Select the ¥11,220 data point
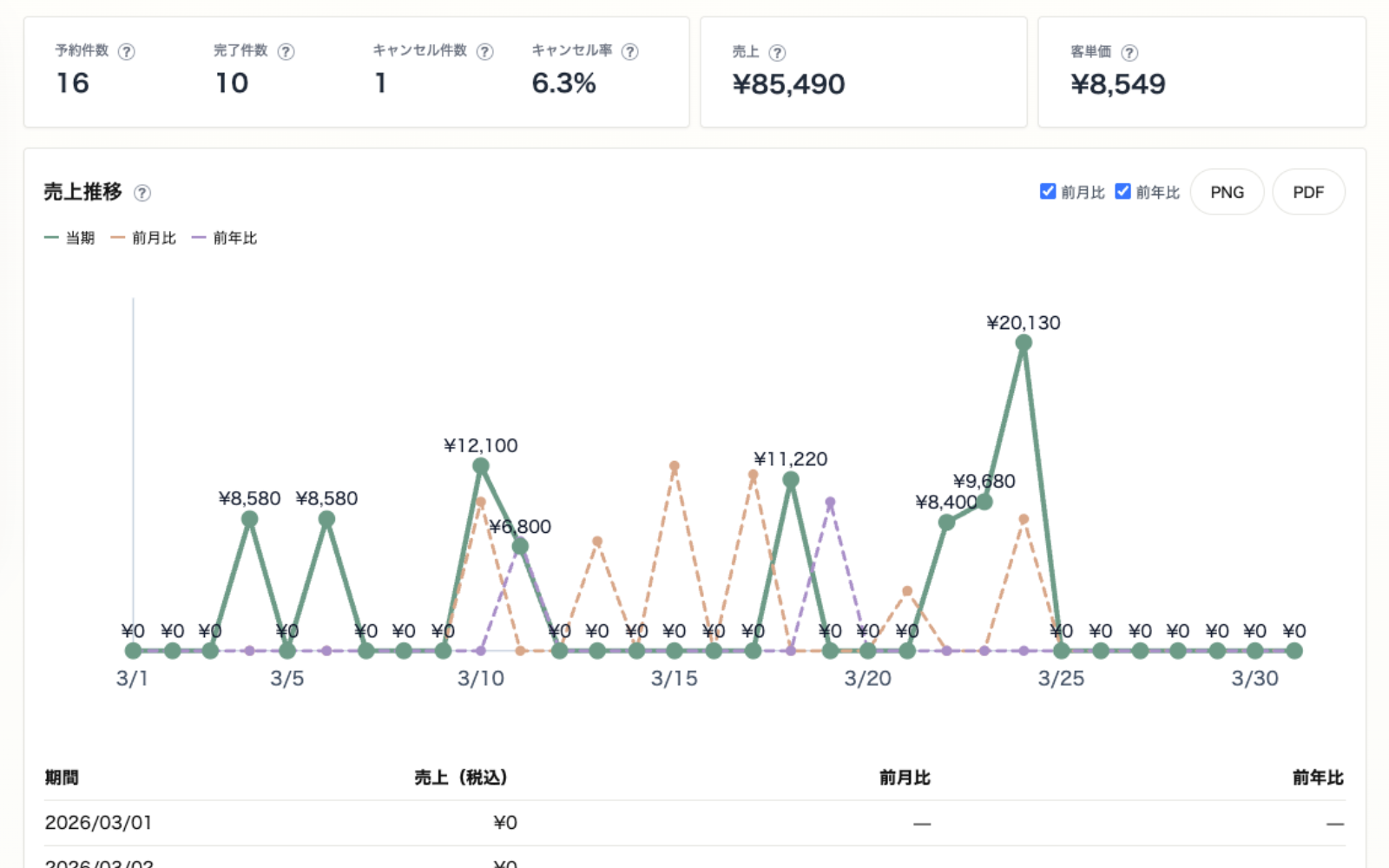The image size is (1389, 868). pos(791,479)
